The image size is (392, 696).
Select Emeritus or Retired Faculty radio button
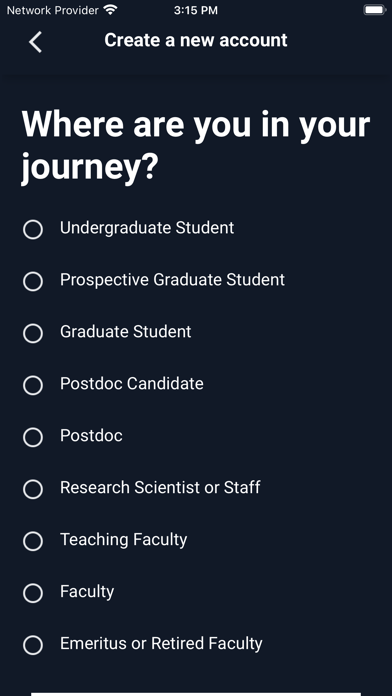point(33,645)
